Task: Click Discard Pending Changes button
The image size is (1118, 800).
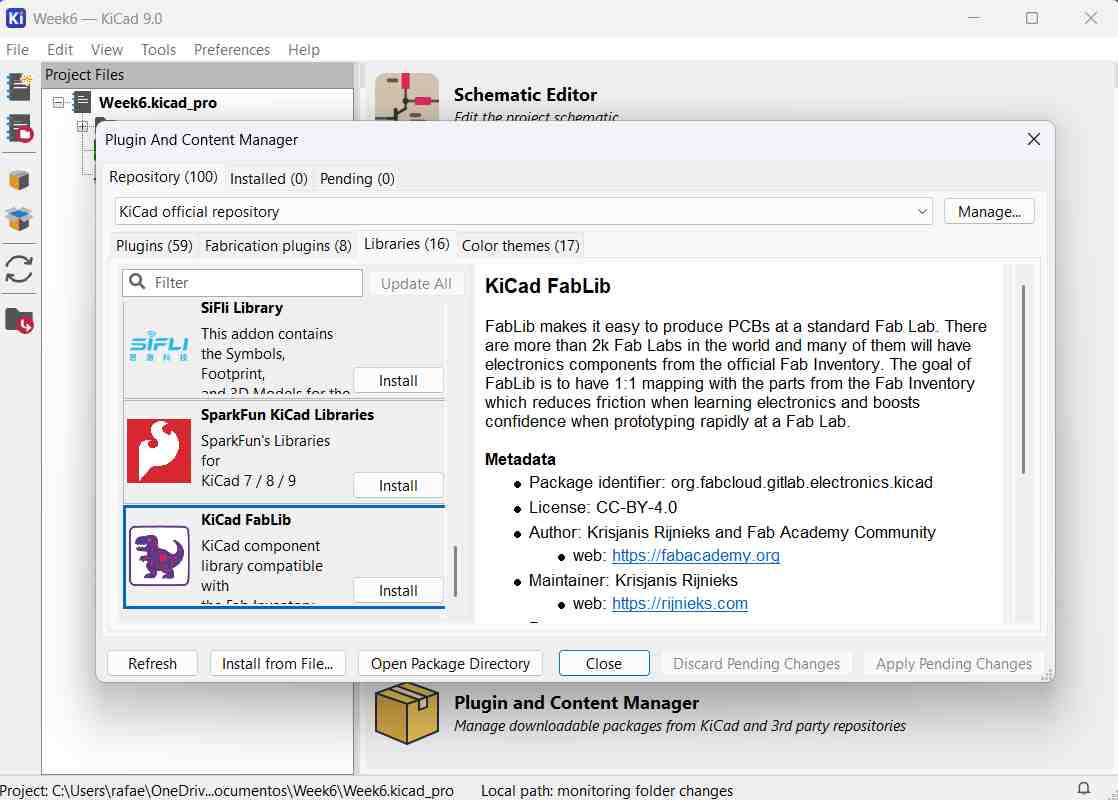Action: coord(757,664)
